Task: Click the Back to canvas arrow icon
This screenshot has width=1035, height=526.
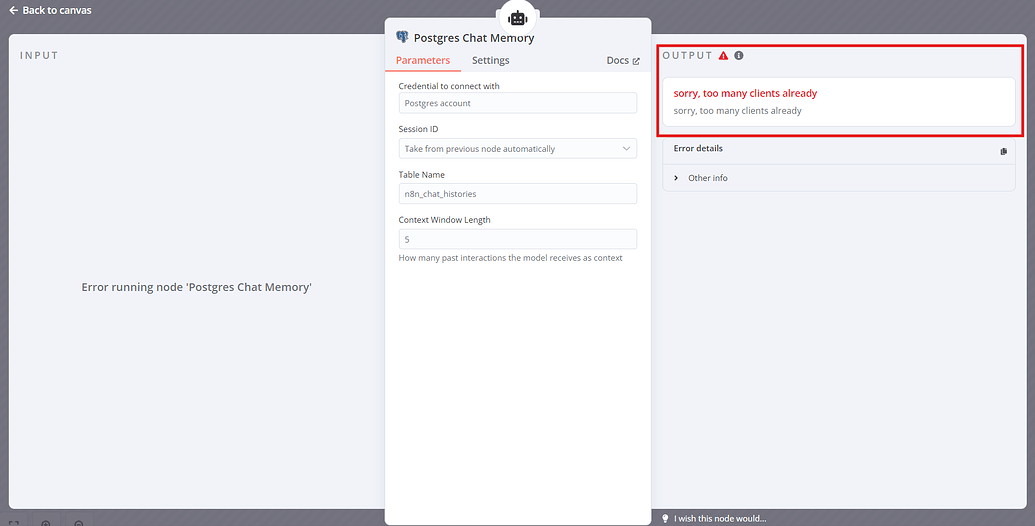Action: tap(13, 11)
